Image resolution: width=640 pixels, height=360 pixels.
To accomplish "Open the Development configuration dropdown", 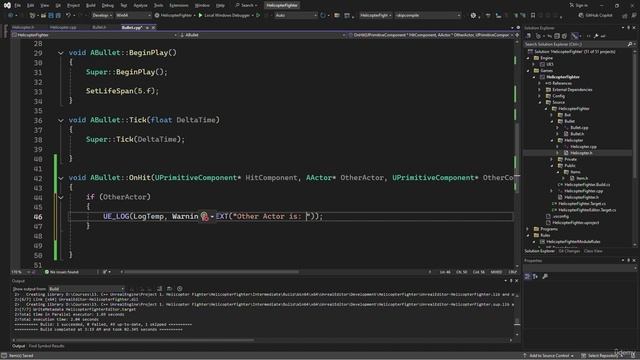I will point(102,15).
